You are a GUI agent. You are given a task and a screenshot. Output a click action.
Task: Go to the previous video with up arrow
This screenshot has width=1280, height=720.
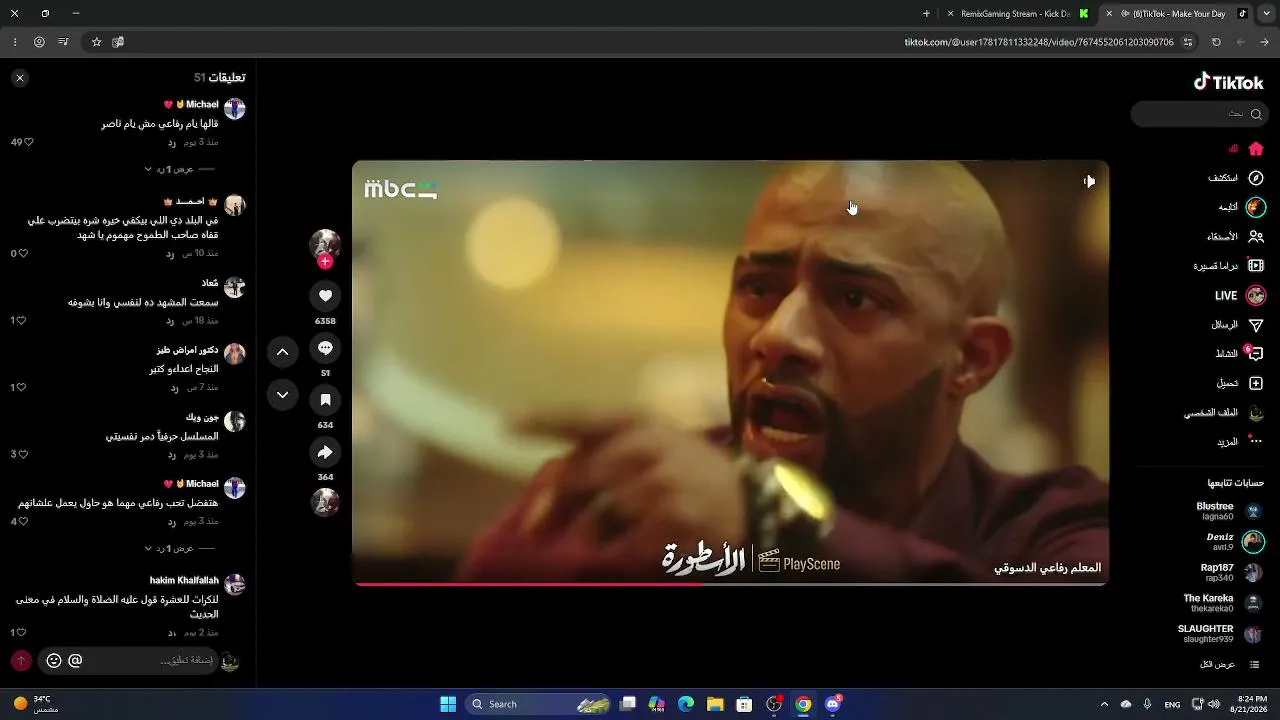(x=282, y=352)
